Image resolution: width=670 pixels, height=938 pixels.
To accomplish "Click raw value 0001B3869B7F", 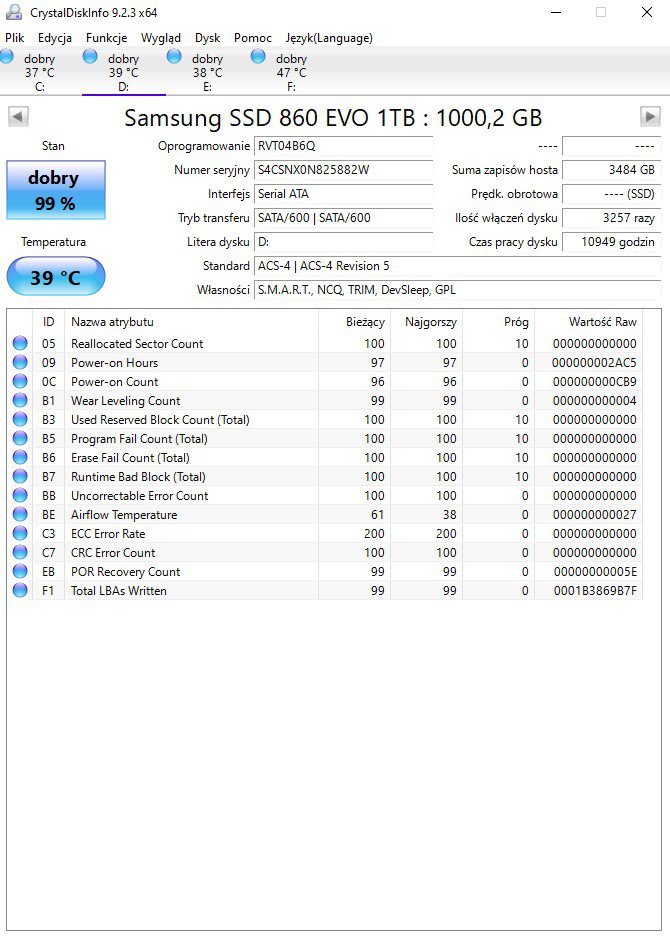I will 595,590.
